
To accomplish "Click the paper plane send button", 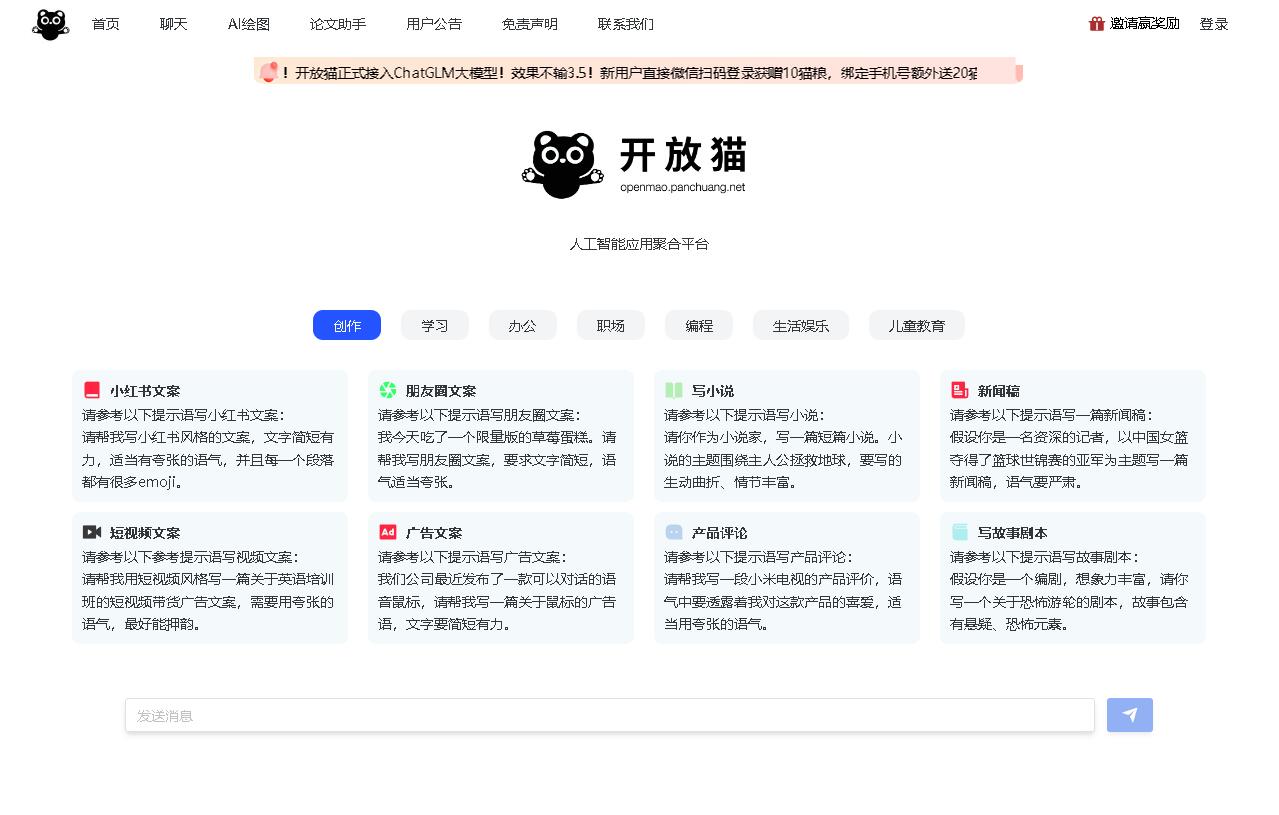I will click(x=1130, y=715).
